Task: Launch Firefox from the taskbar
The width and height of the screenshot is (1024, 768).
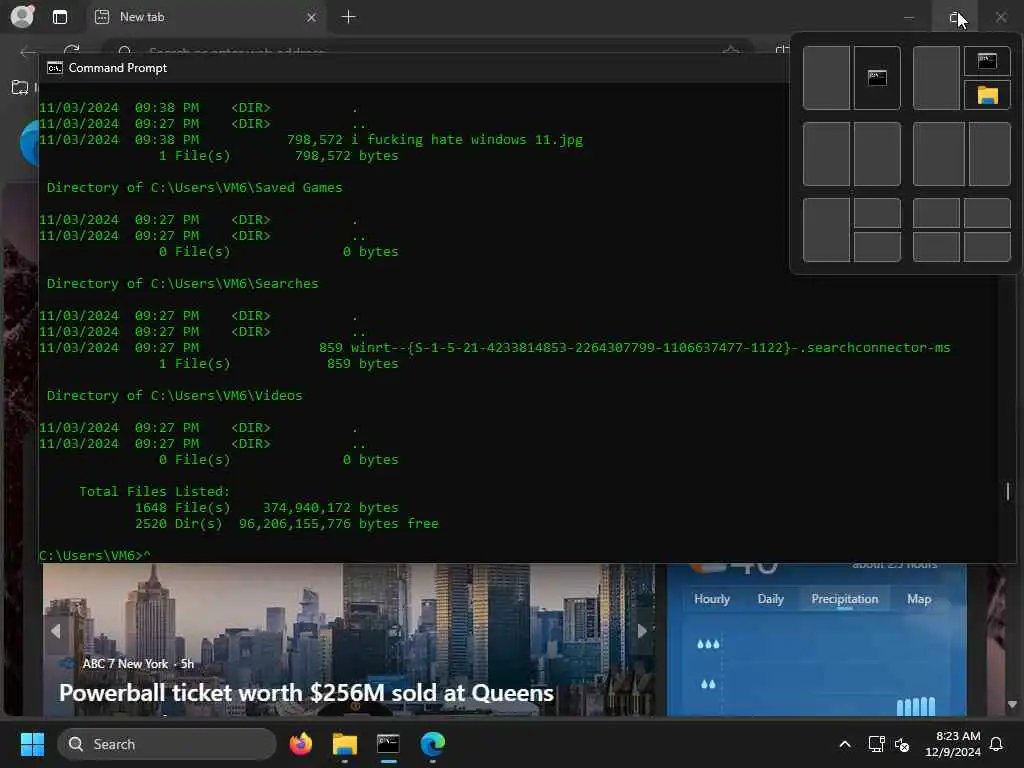Action: click(x=300, y=744)
